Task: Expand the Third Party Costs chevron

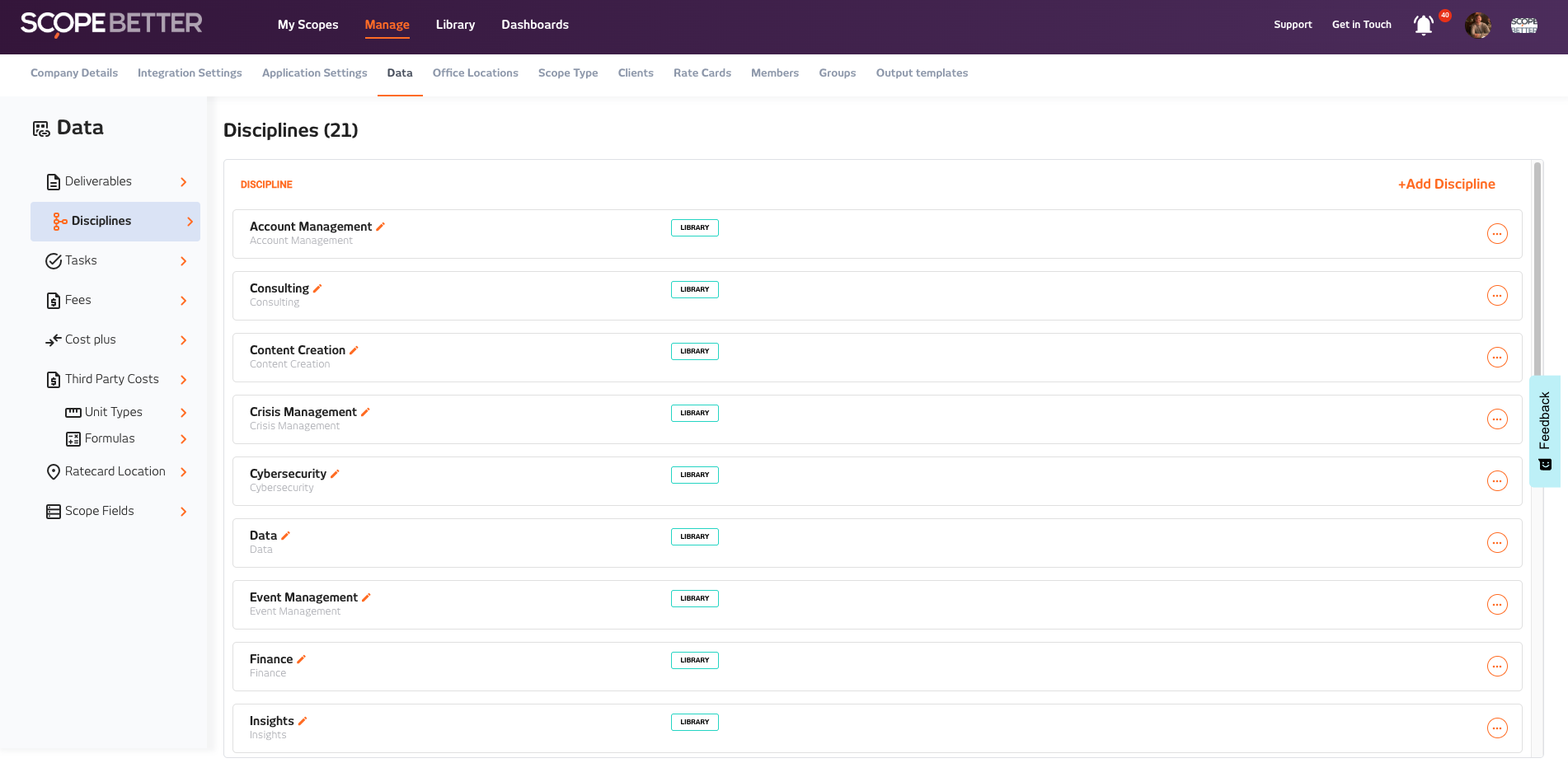Action: tap(183, 380)
